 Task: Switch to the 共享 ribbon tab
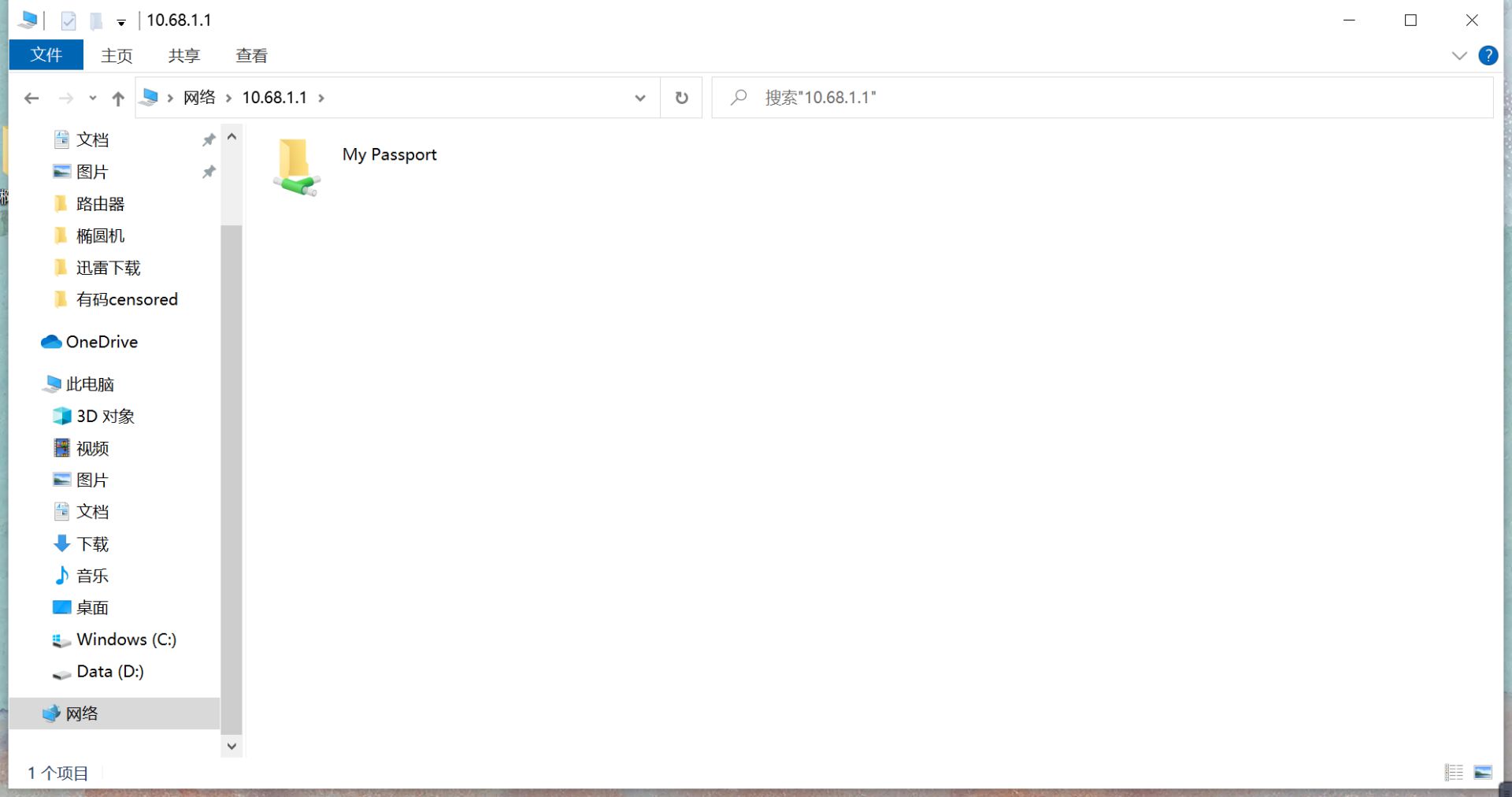pos(184,56)
